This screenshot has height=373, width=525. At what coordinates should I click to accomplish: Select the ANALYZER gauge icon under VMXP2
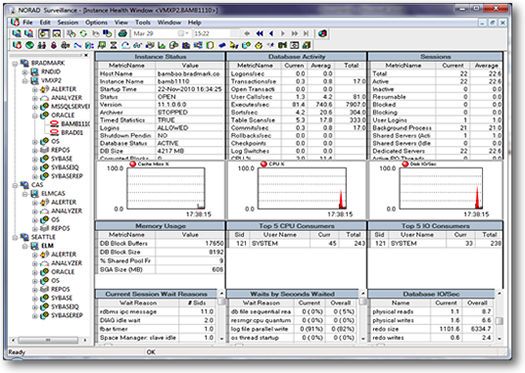tap(45, 98)
